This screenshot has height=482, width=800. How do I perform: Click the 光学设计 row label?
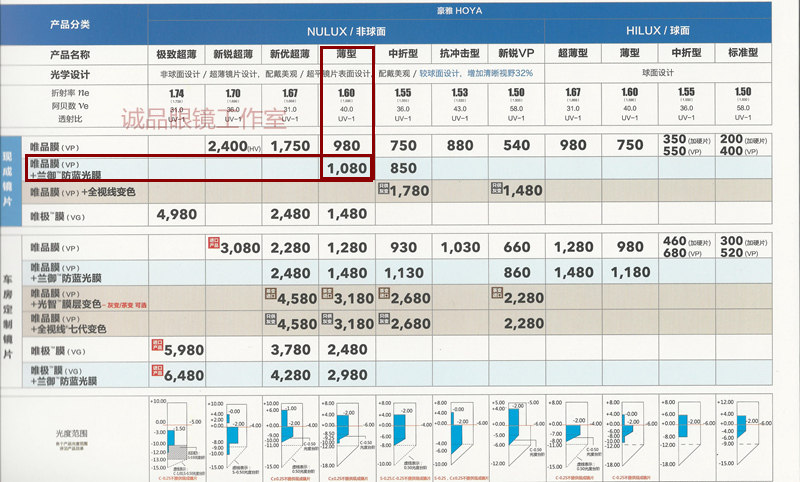coord(70,74)
